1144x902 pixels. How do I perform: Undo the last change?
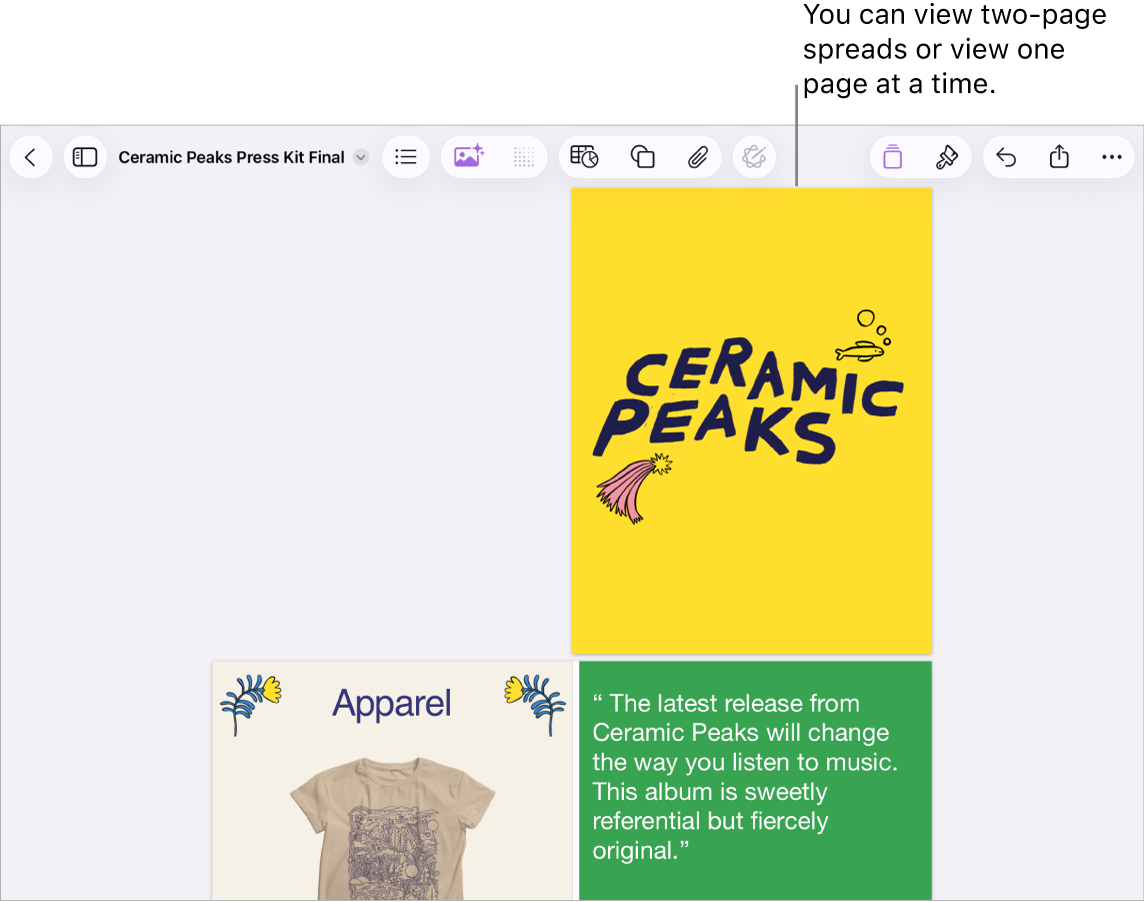point(1005,157)
